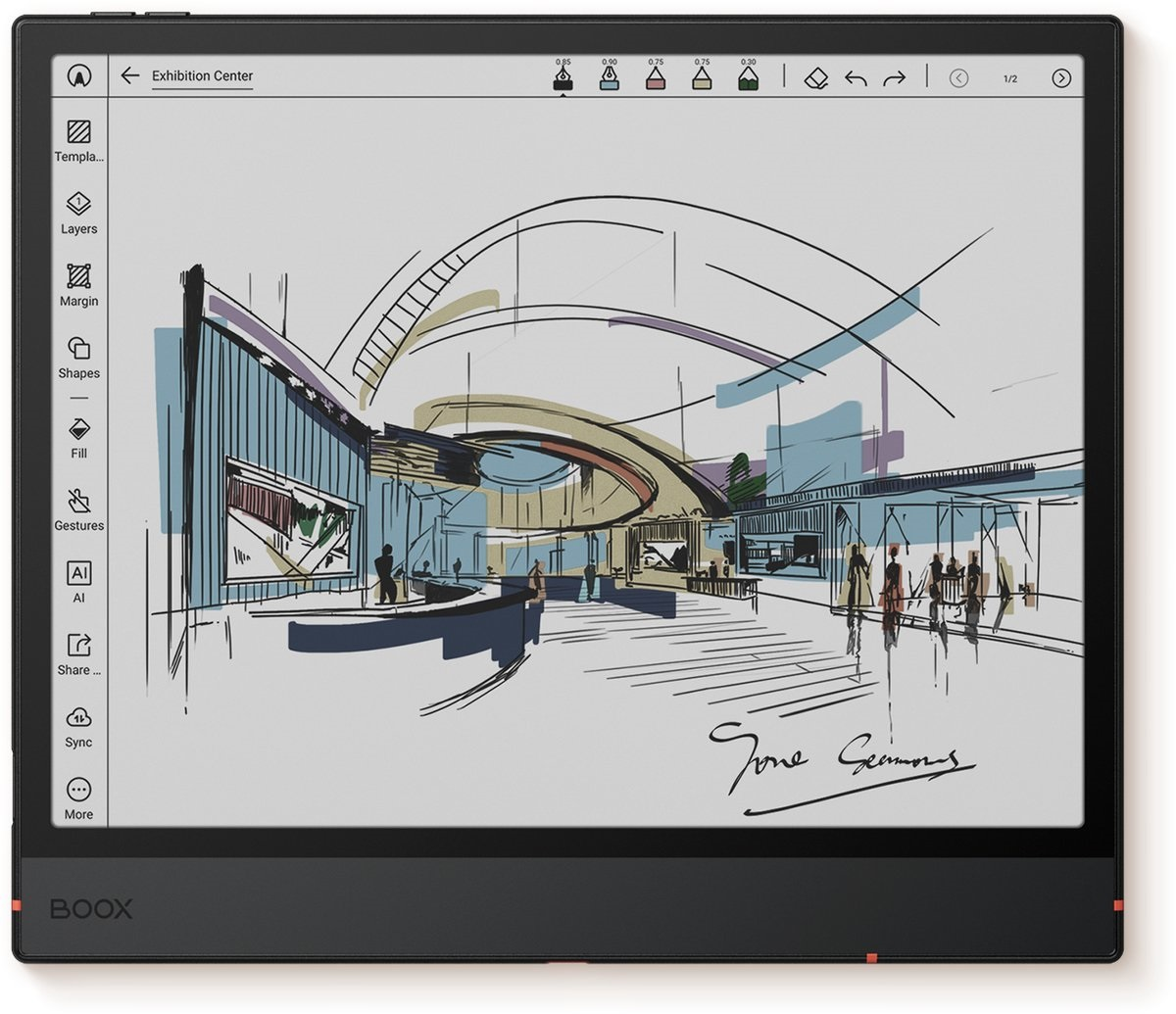Open the Layers panel

coord(78,214)
